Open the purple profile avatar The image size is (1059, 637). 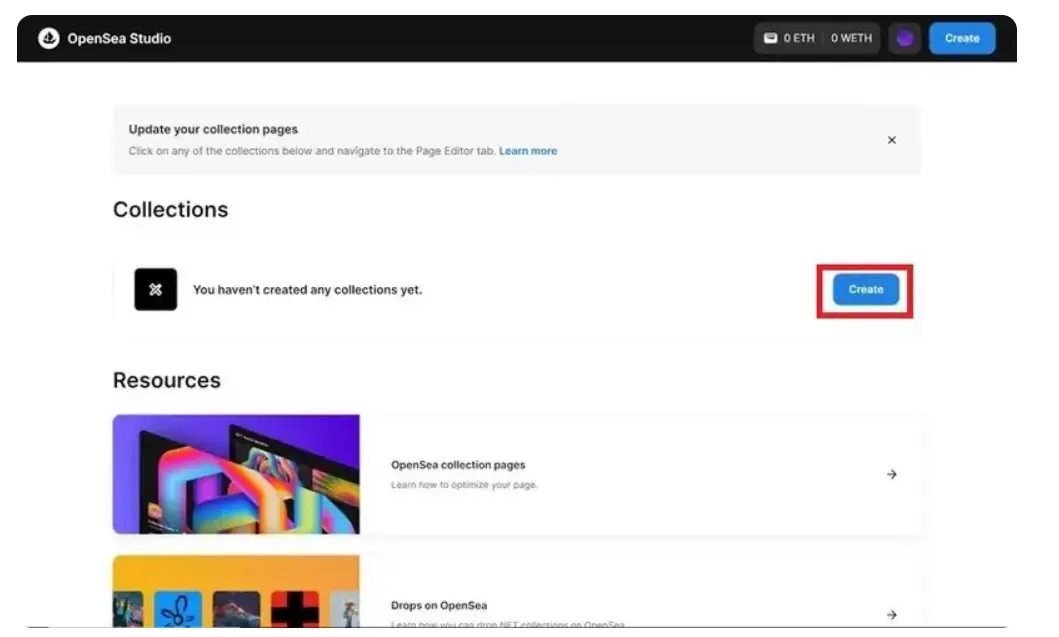tap(904, 39)
